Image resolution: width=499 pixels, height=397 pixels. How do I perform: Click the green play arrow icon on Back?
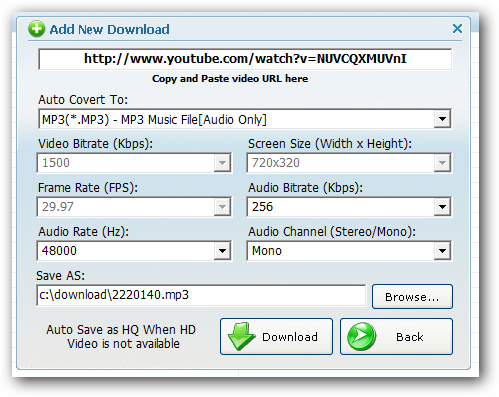pos(361,337)
